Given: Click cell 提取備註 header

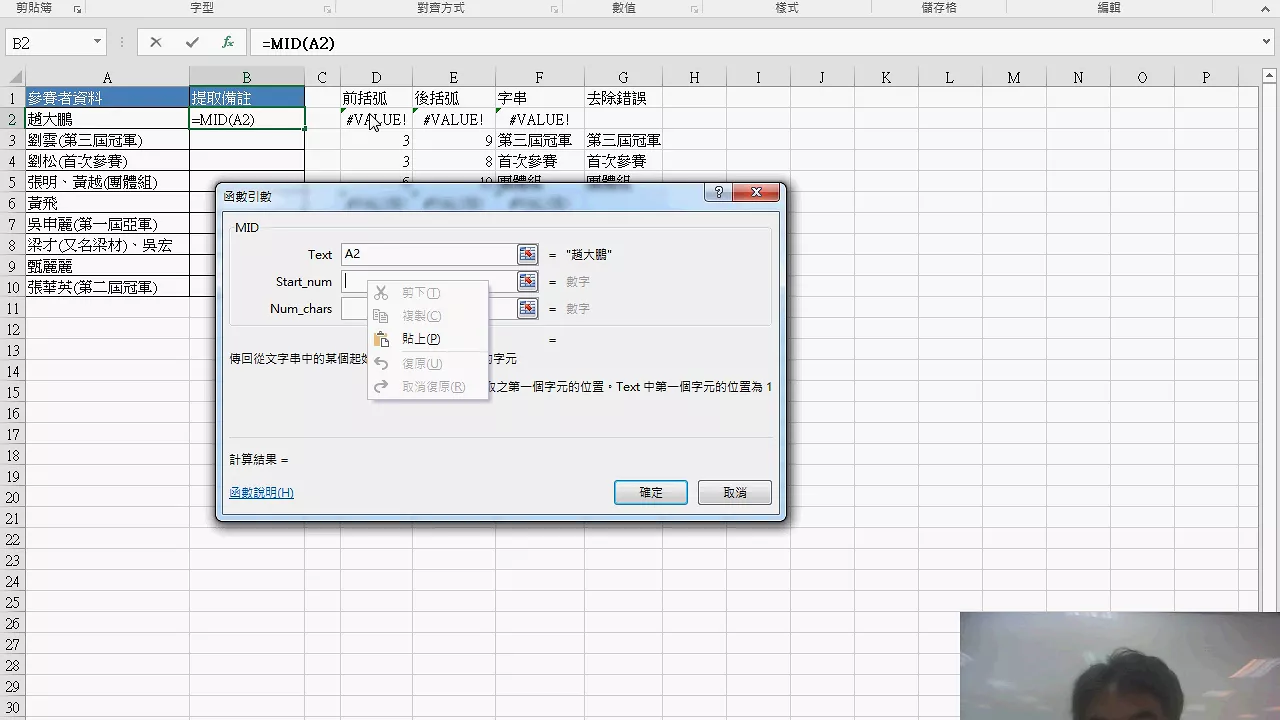Looking at the screenshot, I should 247,98.
